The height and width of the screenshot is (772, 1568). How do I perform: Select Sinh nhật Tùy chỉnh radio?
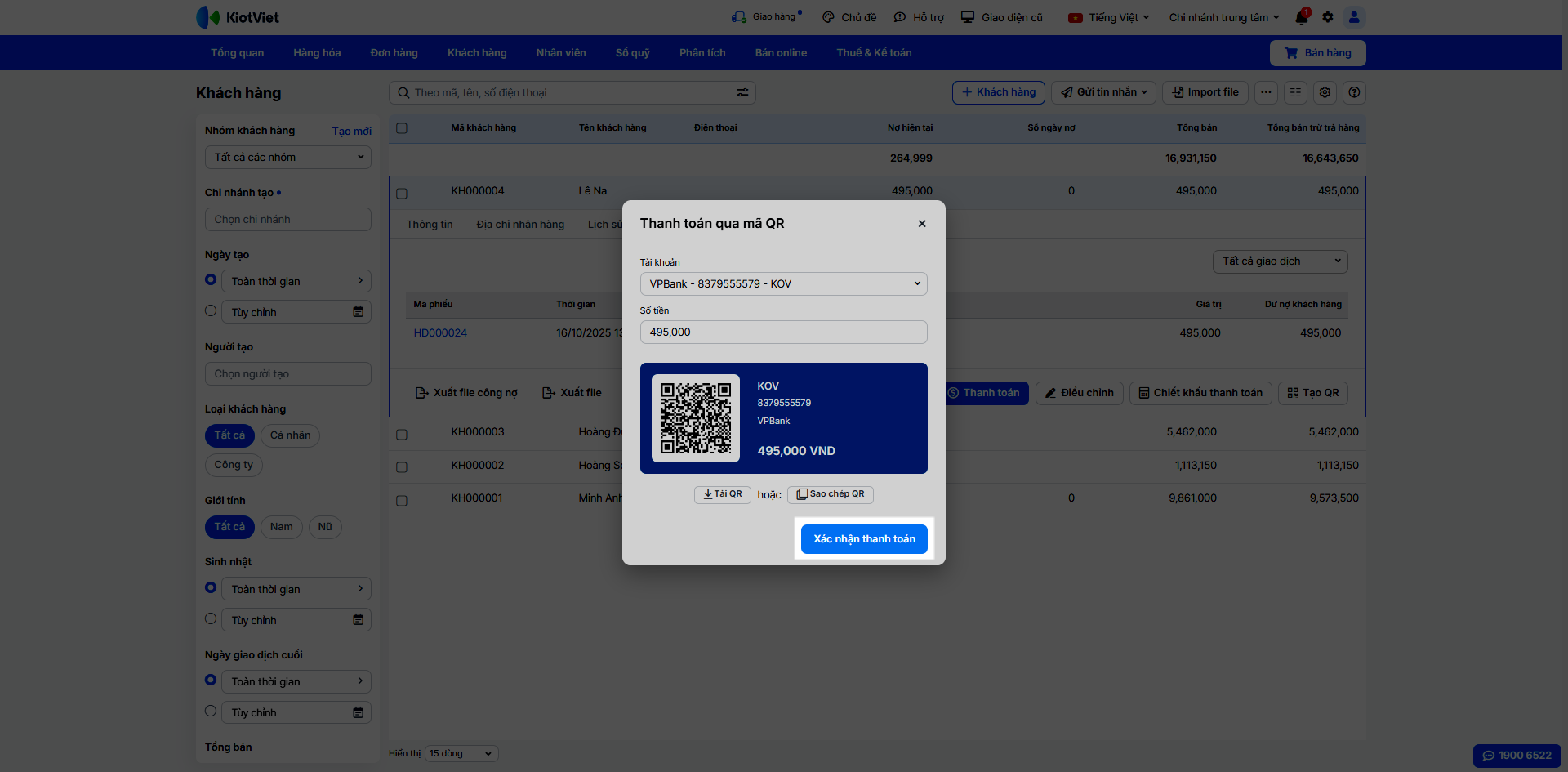211,619
